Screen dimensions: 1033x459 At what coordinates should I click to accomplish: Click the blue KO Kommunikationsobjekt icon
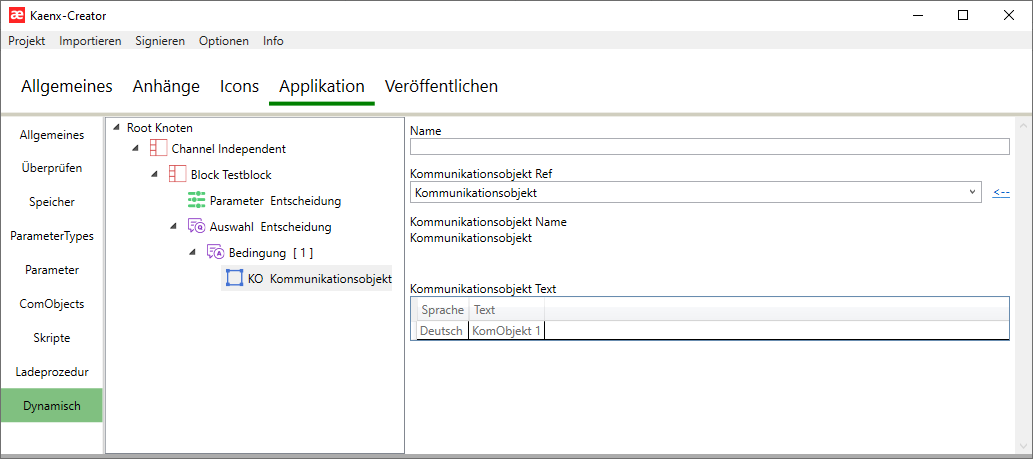pos(234,278)
